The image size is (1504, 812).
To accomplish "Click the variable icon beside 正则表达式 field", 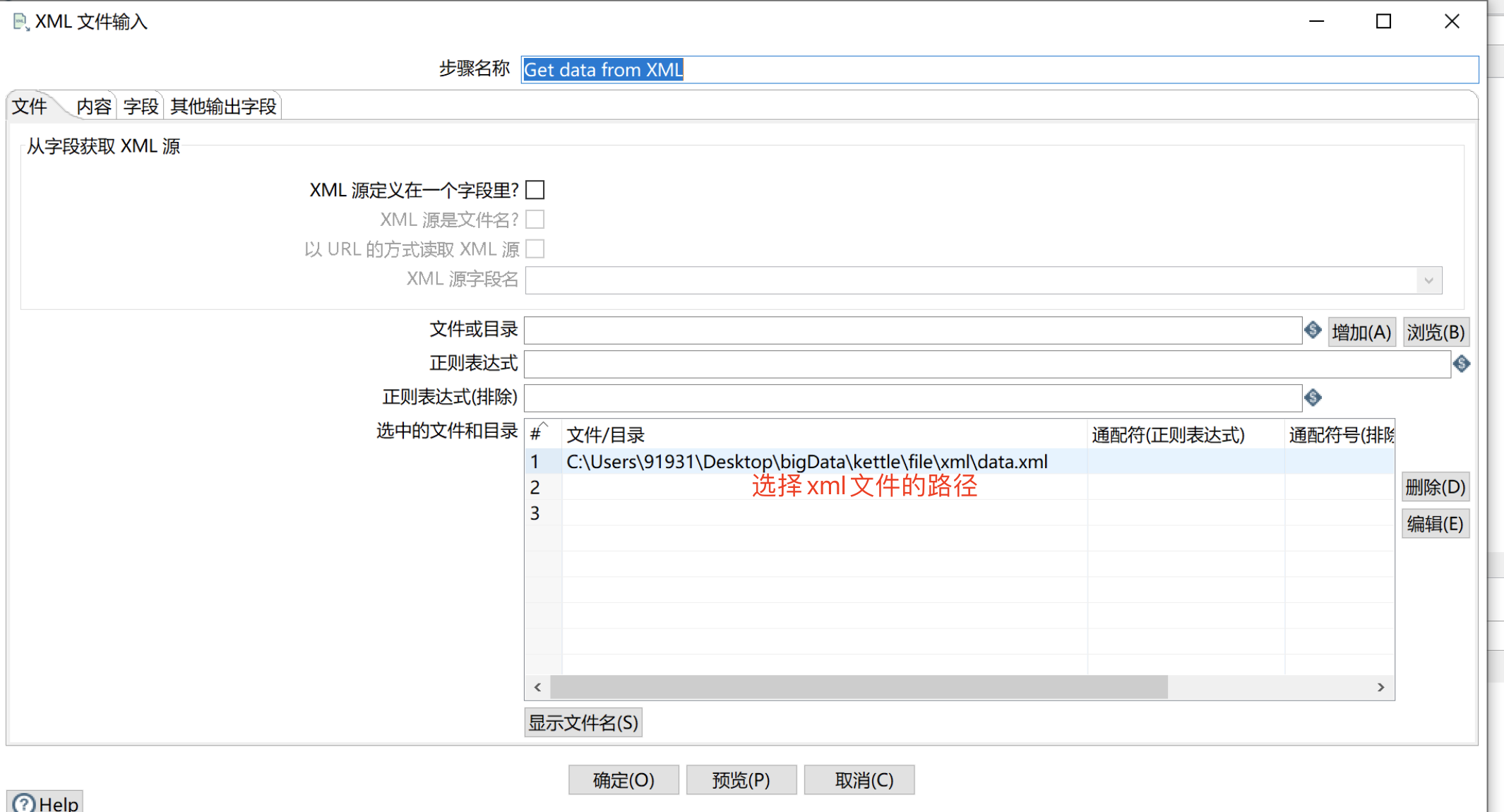I will click(1462, 364).
